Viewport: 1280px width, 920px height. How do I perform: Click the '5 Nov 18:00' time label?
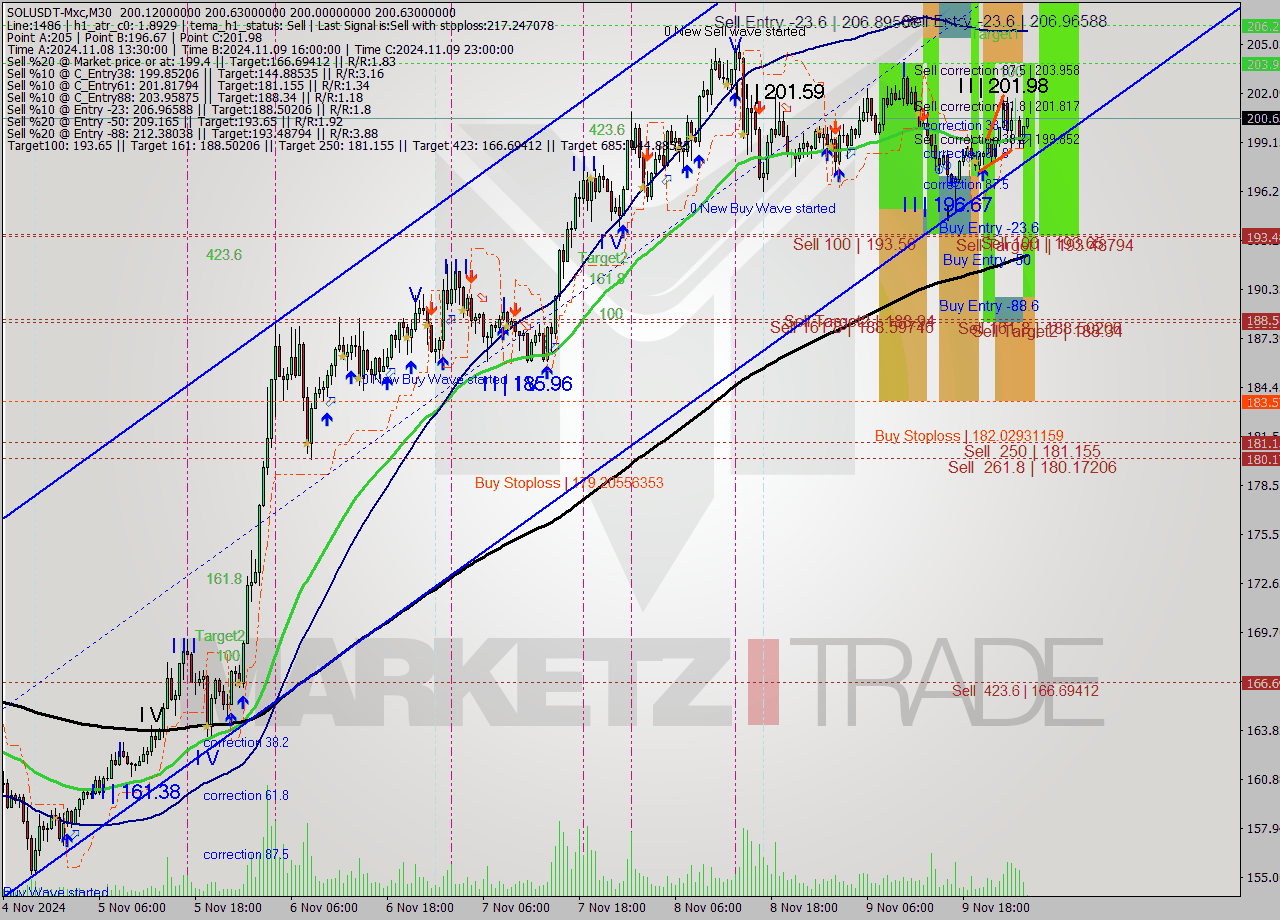pos(228,908)
